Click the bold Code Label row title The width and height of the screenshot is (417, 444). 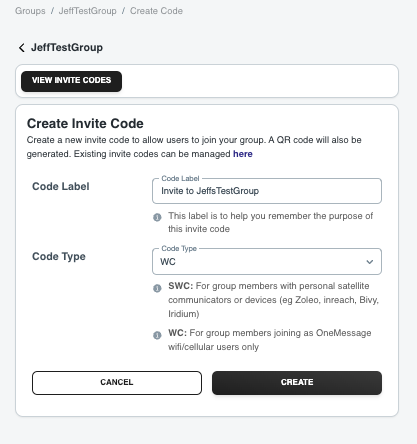(61, 186)
